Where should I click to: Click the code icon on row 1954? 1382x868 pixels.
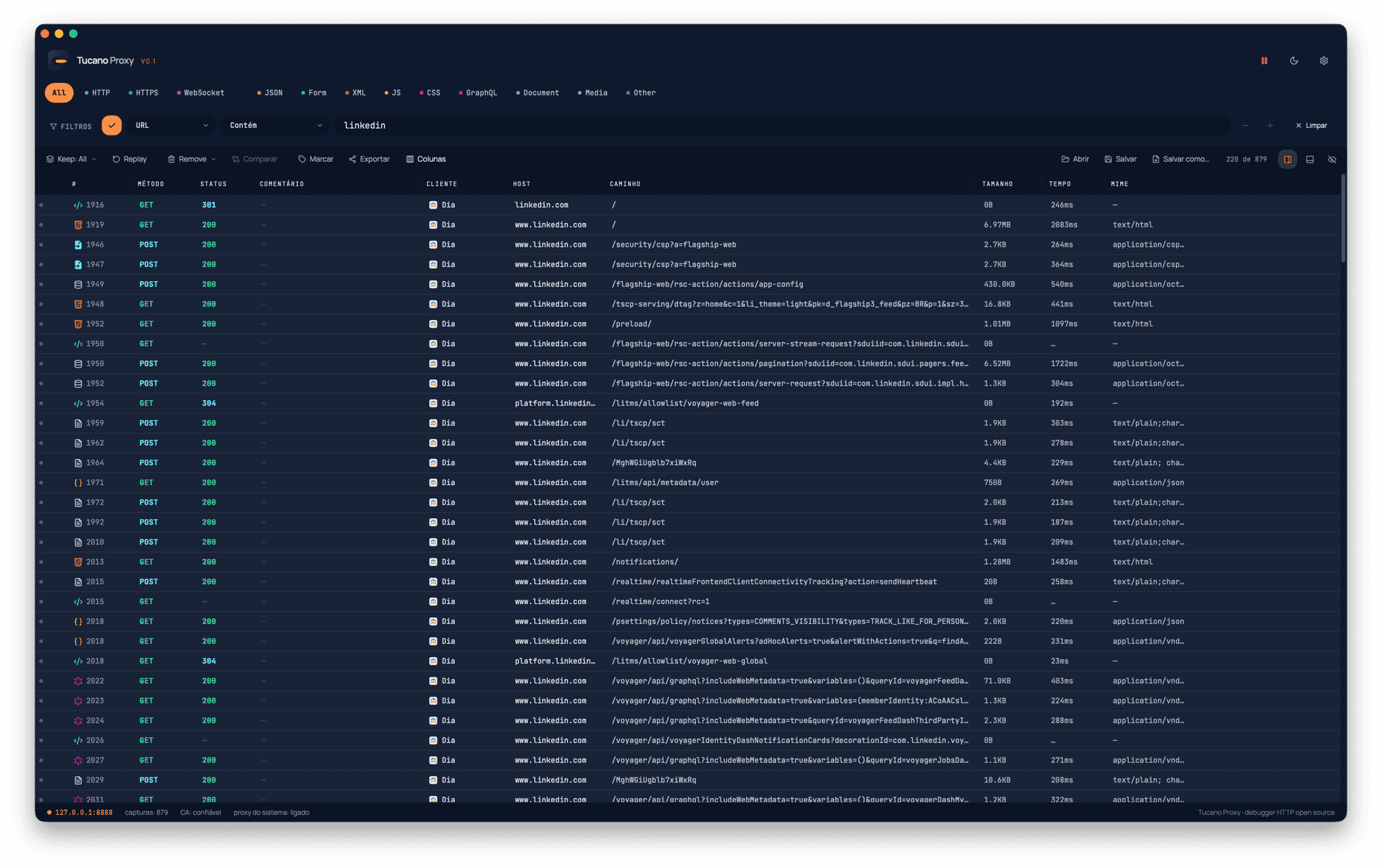point(78,404)
